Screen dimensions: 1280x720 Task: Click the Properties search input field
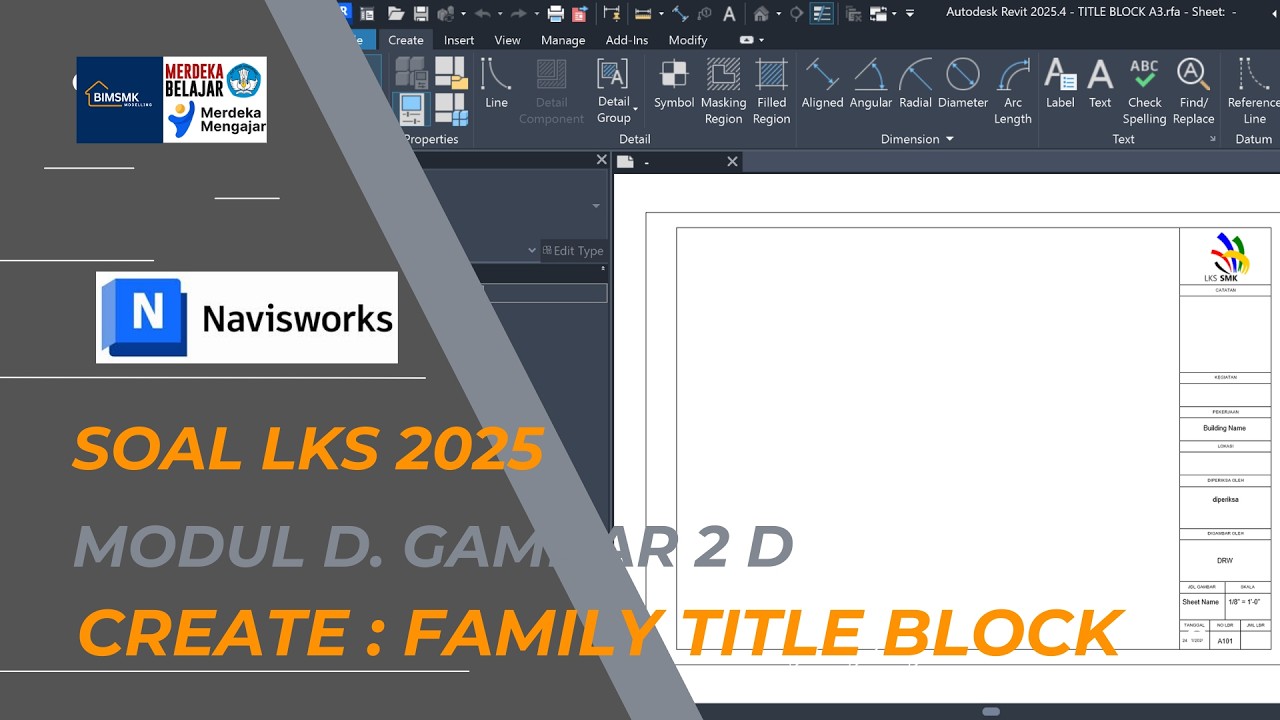[x=546, y=293]
